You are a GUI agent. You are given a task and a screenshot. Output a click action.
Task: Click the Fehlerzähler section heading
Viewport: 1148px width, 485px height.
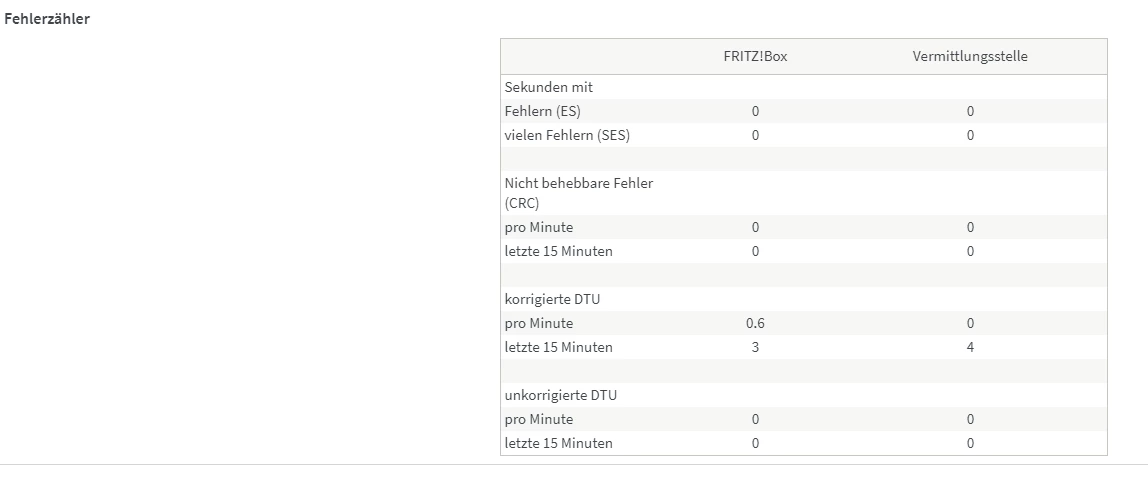coord(47,19)
